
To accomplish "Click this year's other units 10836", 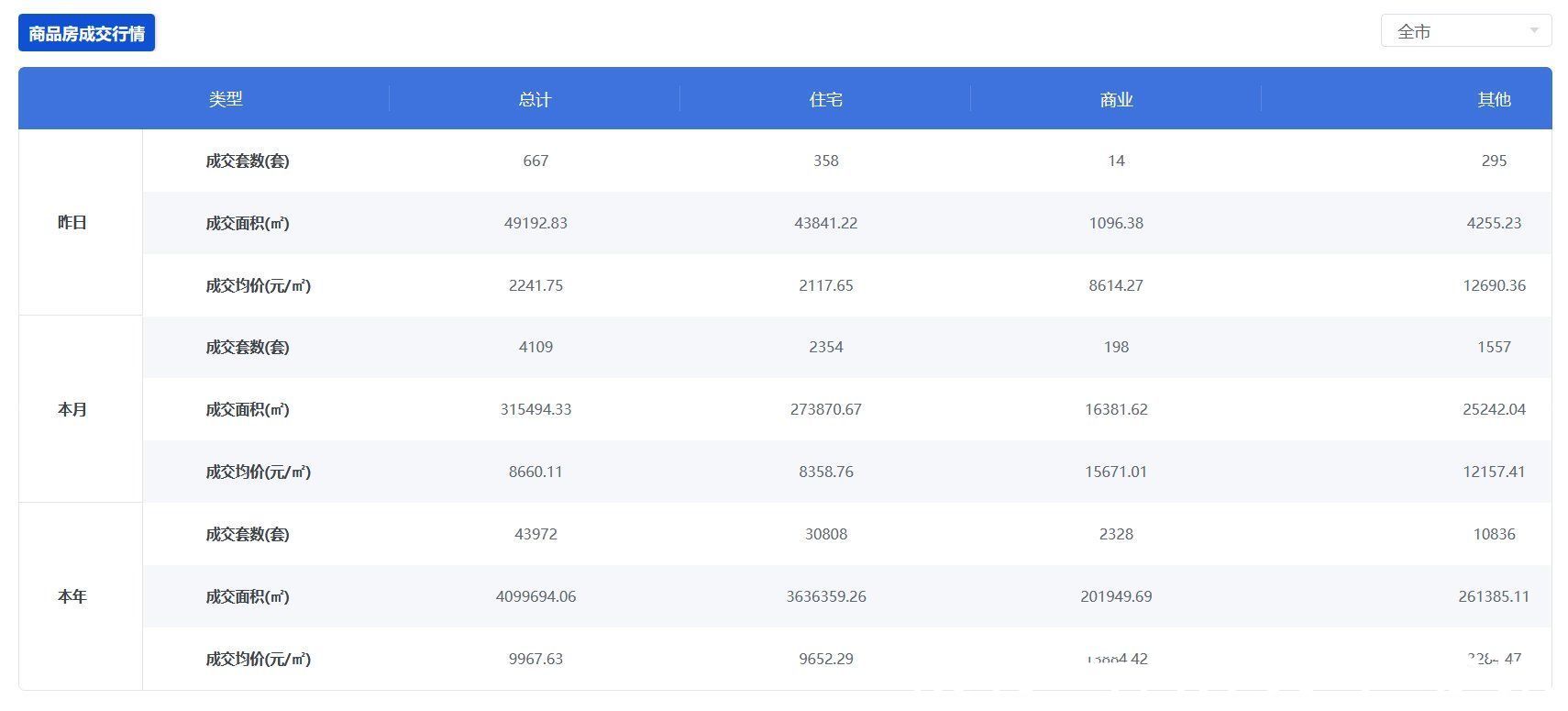I will (x=1495, y=534).
